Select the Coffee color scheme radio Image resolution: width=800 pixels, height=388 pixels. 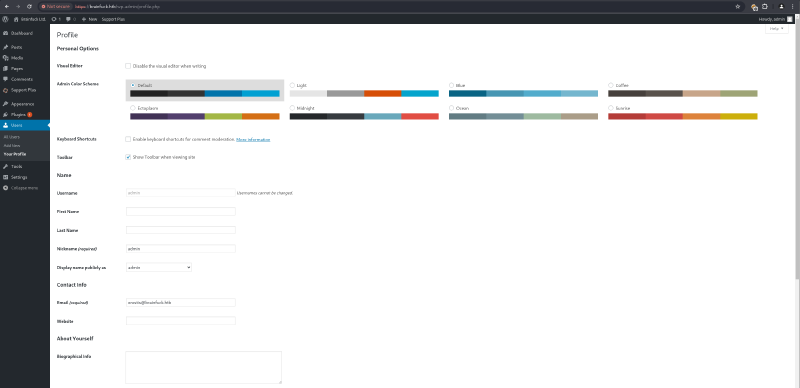[x=611, y=85]
